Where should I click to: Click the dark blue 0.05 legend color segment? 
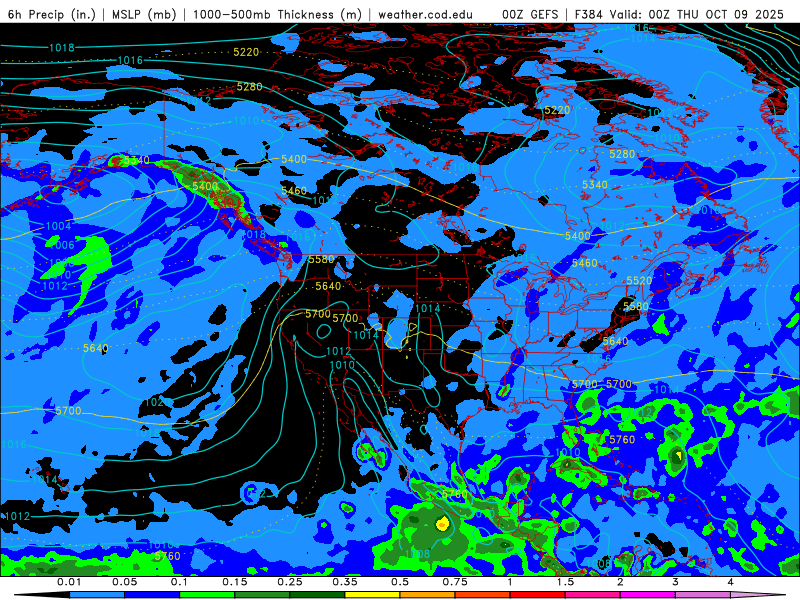click(152, 595)
